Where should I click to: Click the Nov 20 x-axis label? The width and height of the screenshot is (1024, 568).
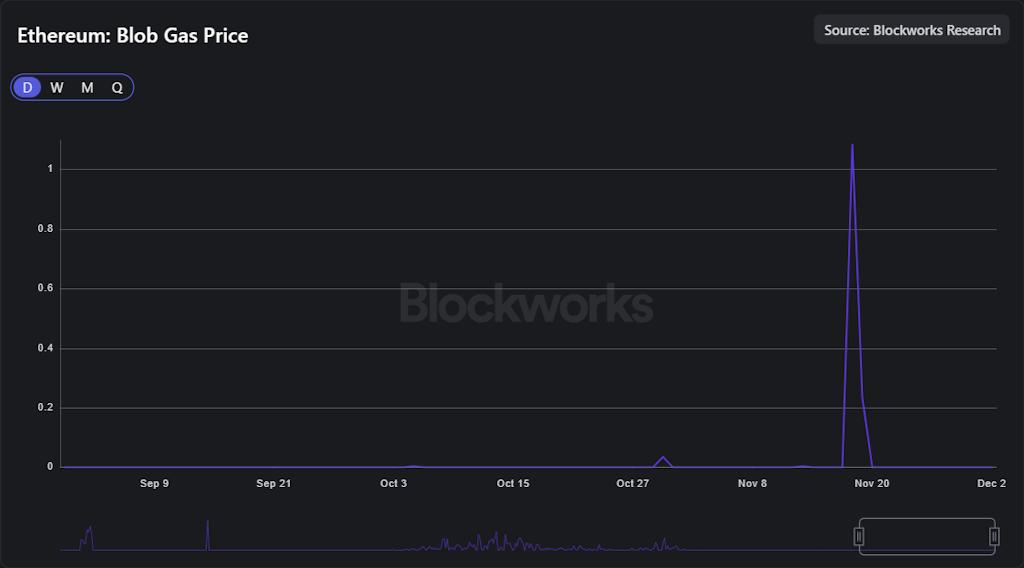tap(872, 484)
